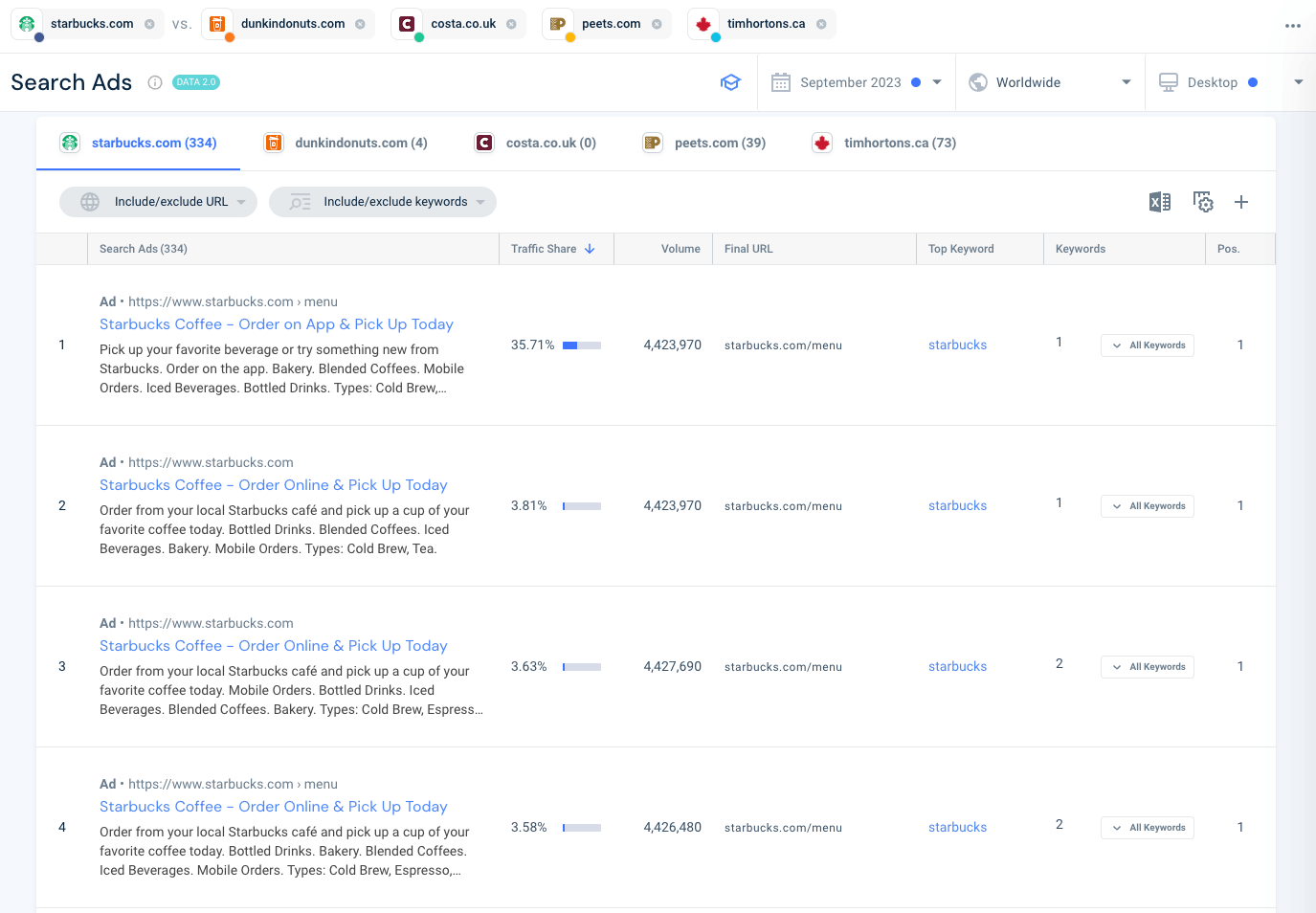
Task: Click volume value 4,426,480
Action: 673,828
